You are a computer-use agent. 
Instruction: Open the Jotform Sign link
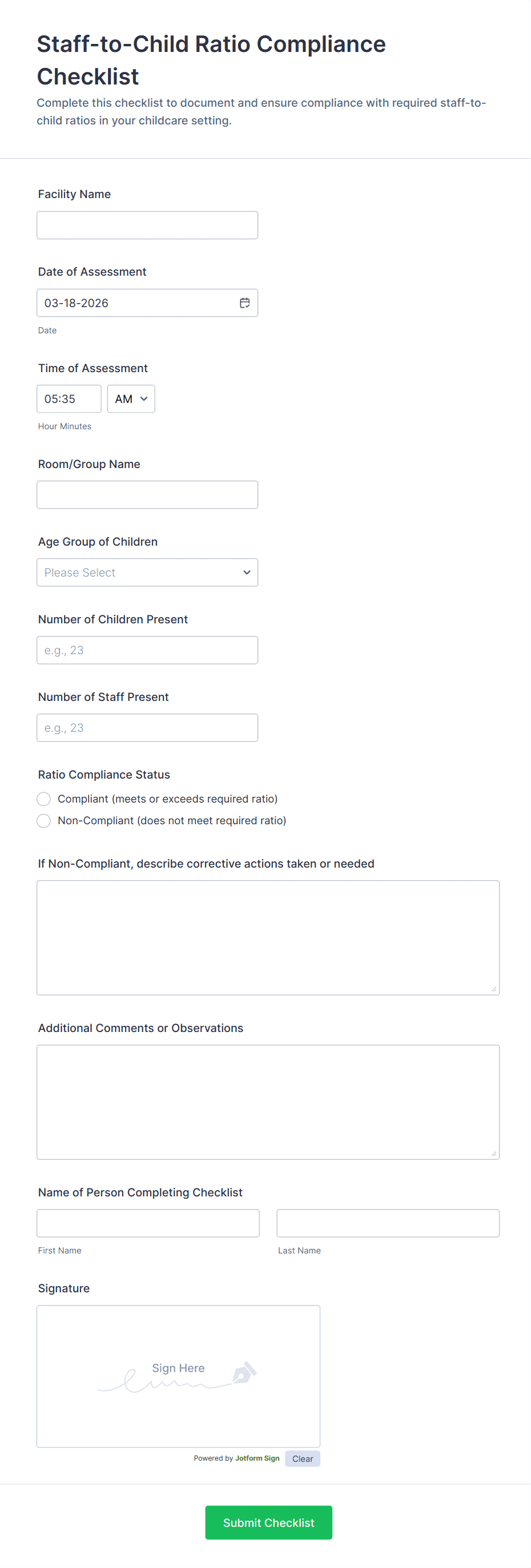pos(257,1458)
